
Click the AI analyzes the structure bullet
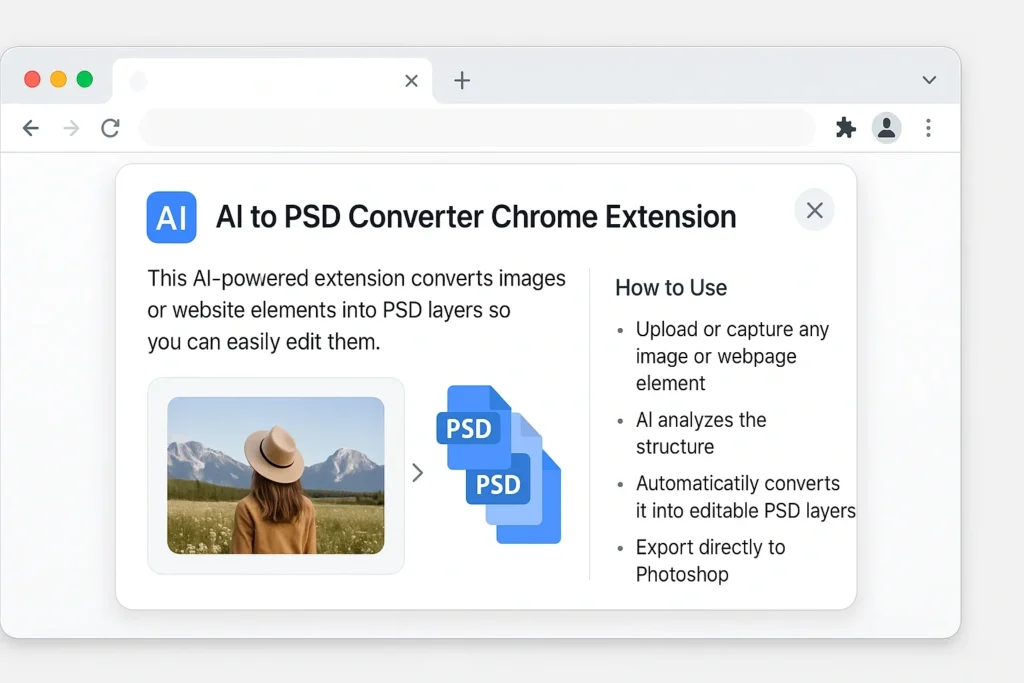(x=700, y=433)
